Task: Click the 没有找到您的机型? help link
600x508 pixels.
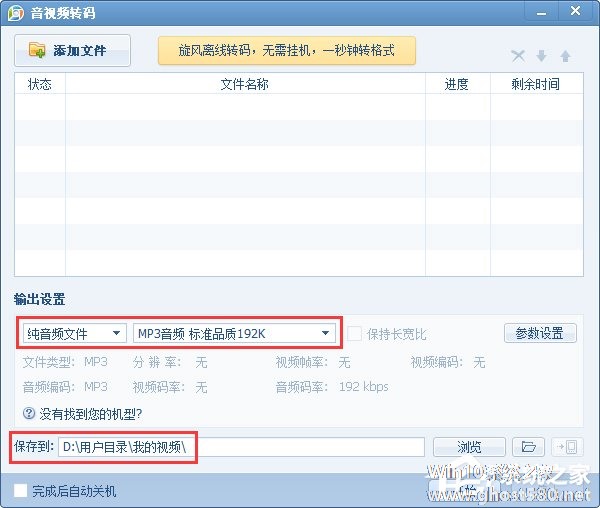Action: (x=91, y=414)
